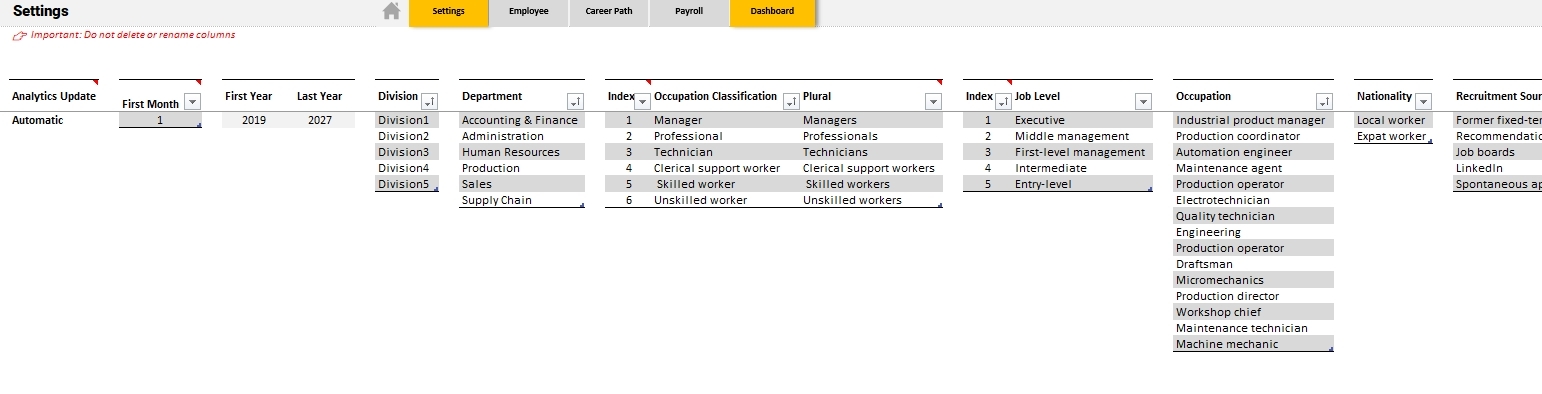Open the Settings tab

point(449,12)
